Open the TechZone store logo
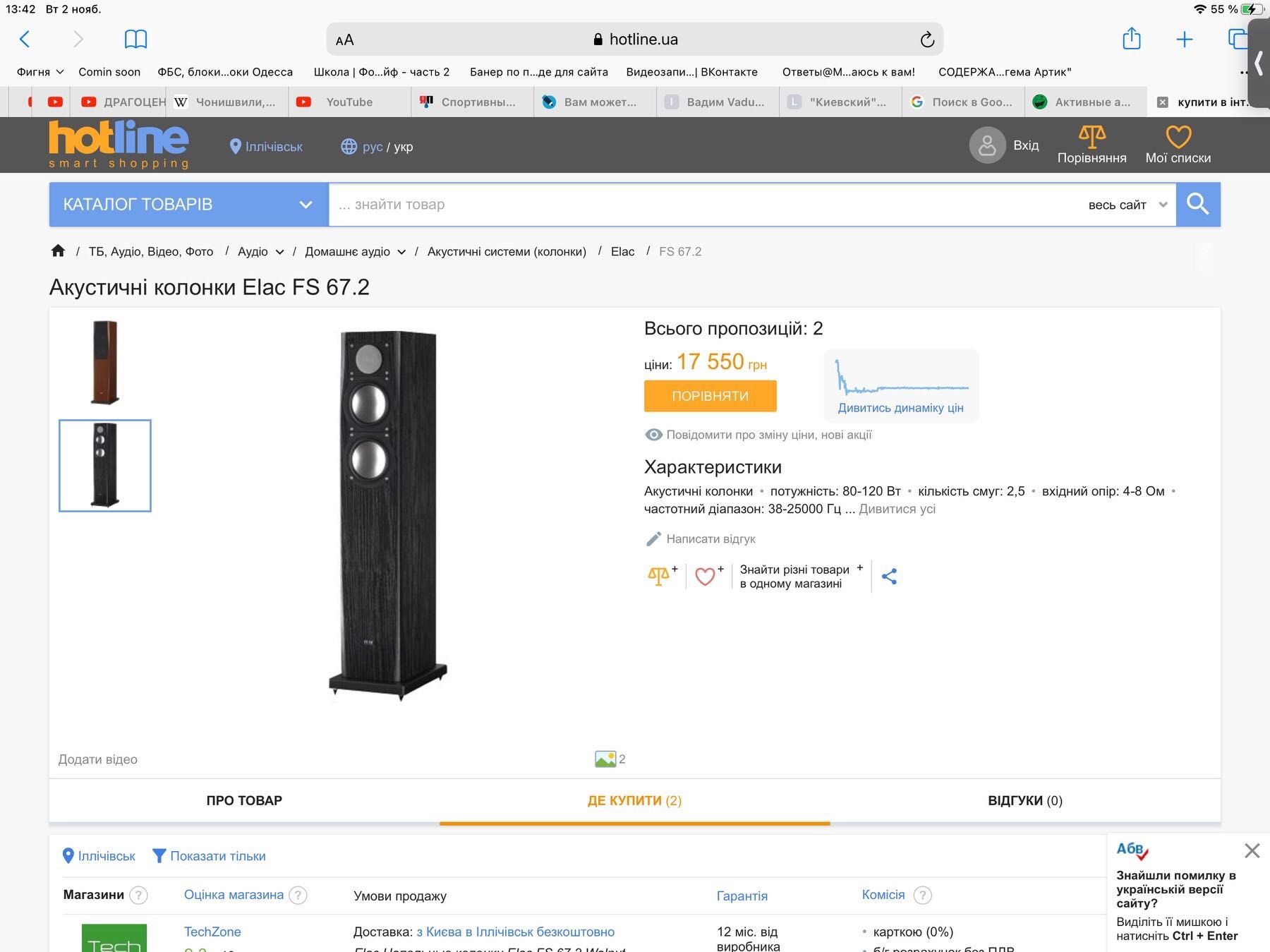Viewport: 1270px width, 952px height. 114,939
